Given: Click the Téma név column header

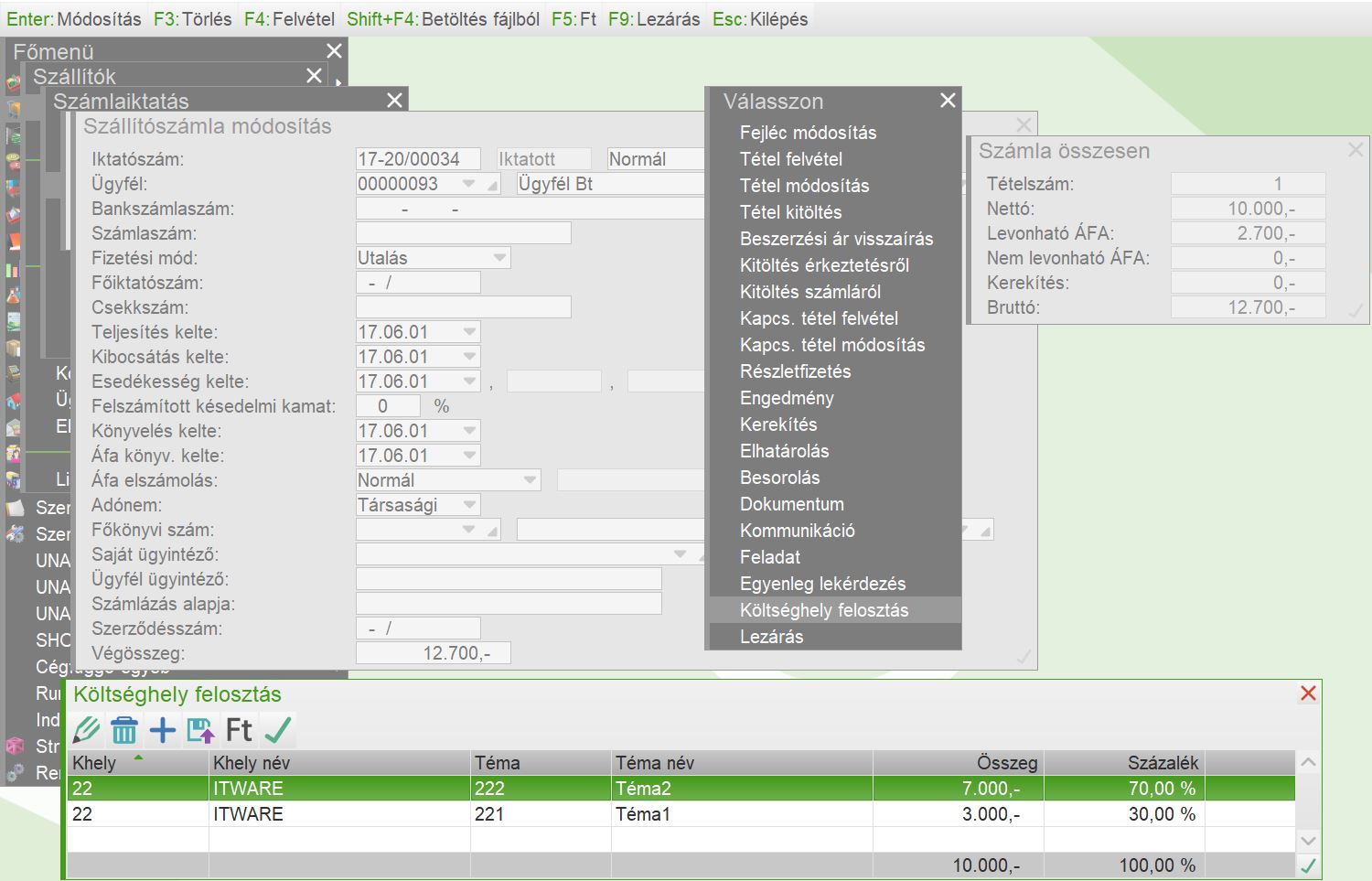Looking at the screenshot, I should pos(742,763).
